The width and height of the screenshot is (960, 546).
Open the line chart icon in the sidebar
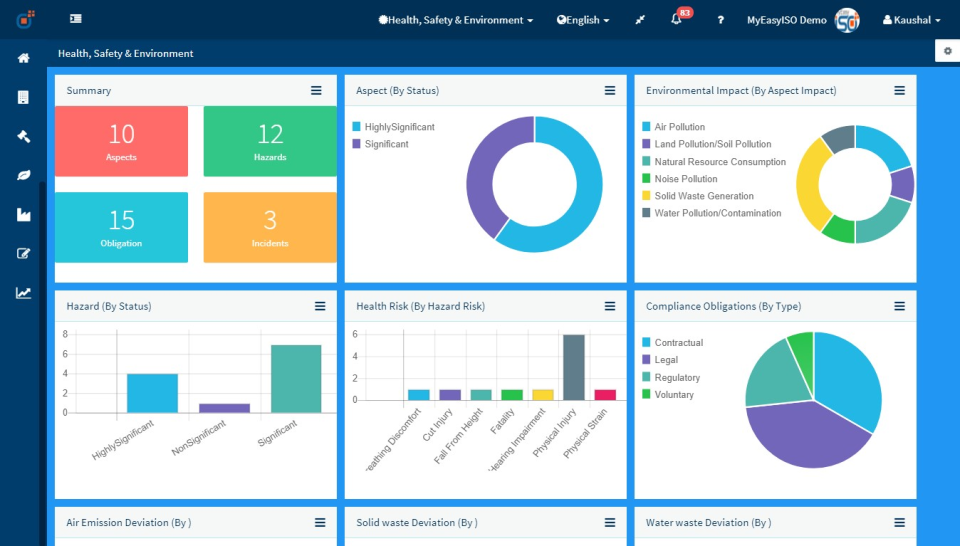tap(23, 293)
